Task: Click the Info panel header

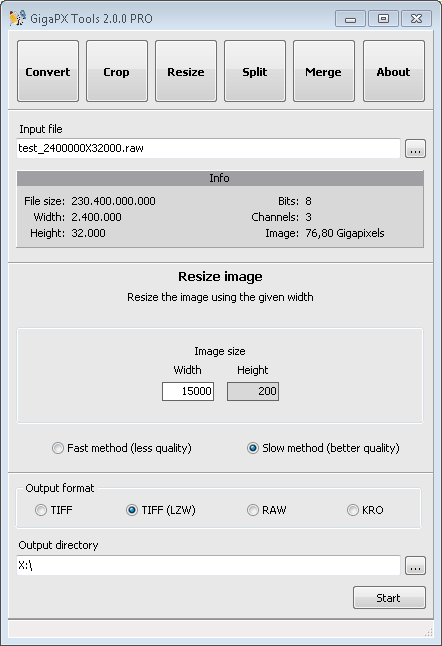Action: (x=220, y=178)
